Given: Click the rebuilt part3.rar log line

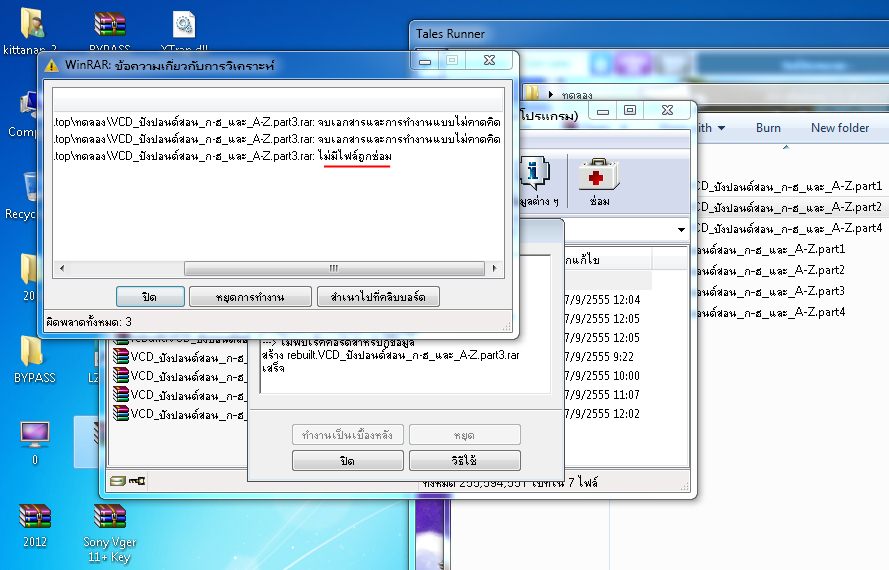Looking at the screenshot, I should coord(390,356).
